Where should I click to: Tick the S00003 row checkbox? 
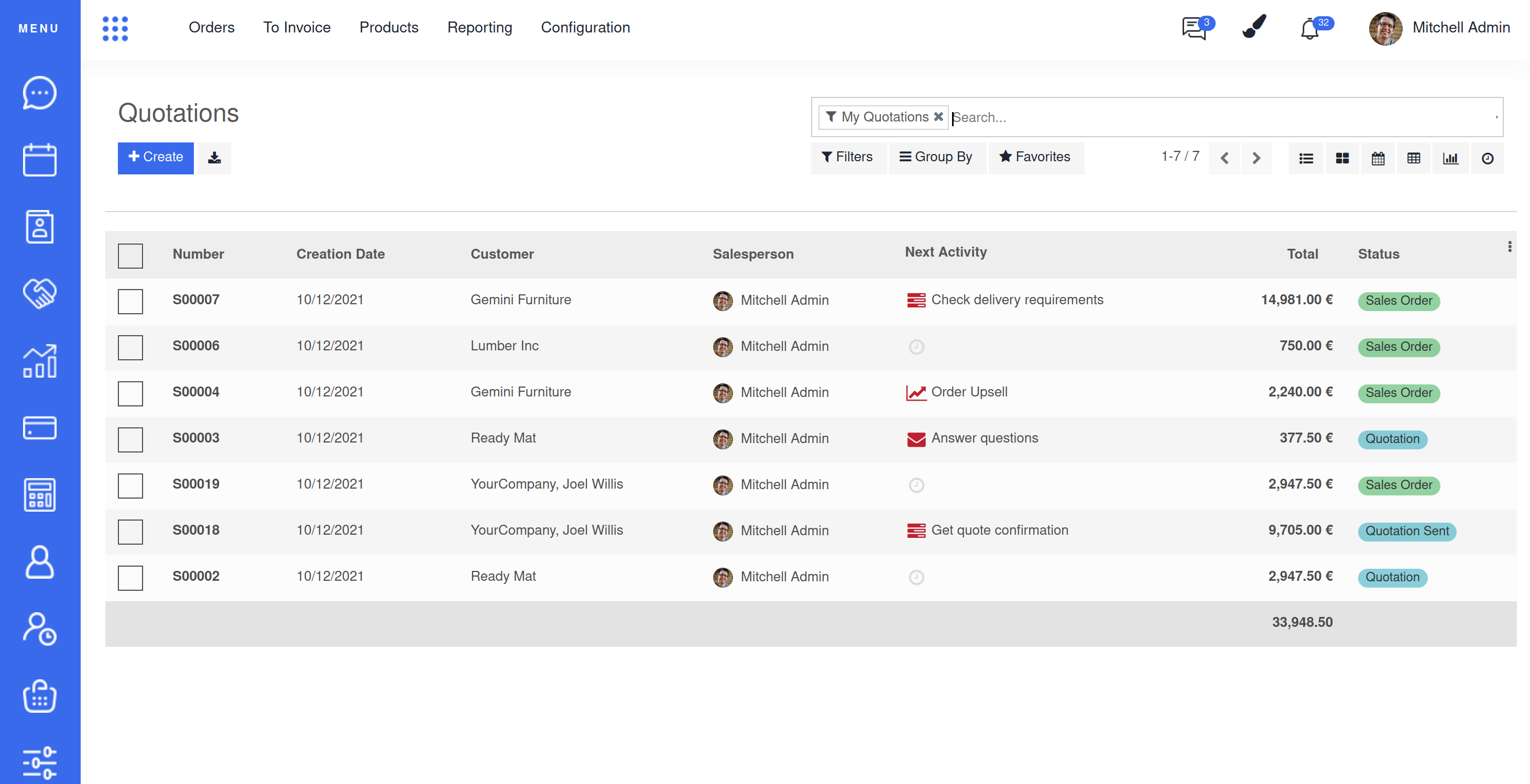pos(130,439)
